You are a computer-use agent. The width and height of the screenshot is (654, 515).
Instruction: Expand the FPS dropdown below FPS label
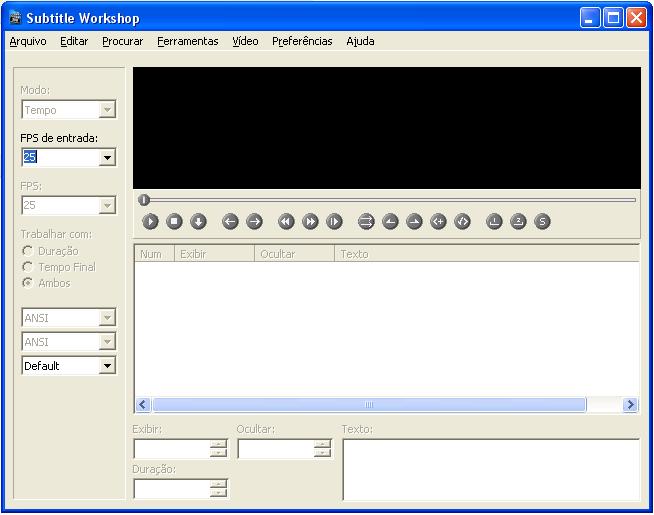click(107, 206)
